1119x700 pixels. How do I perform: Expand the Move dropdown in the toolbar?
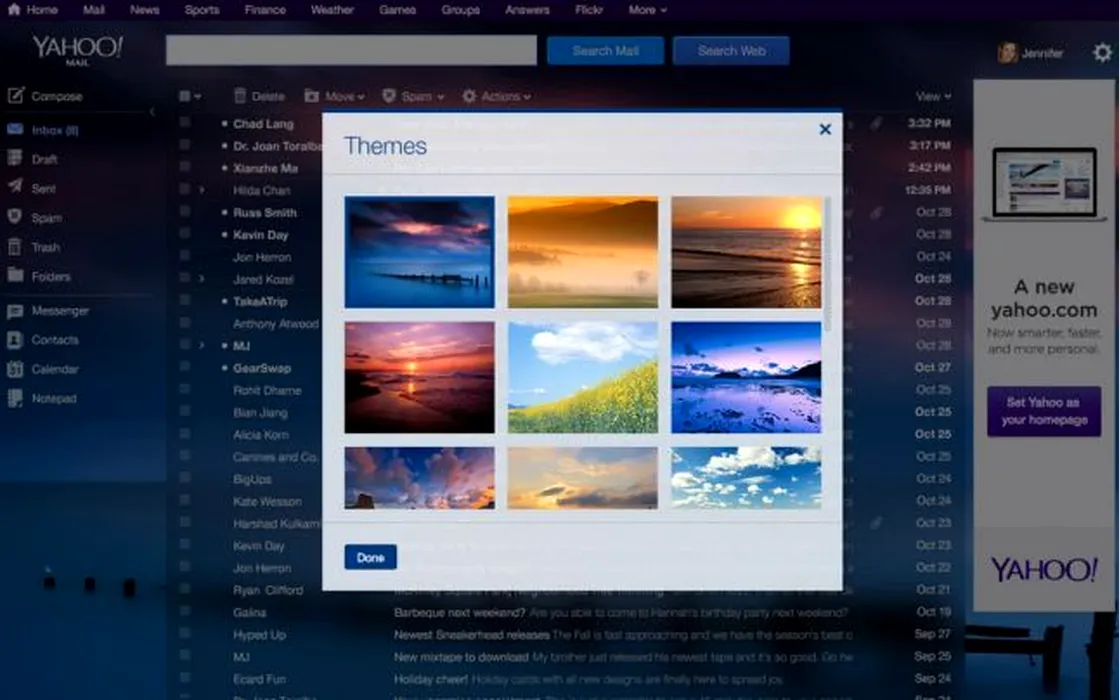click(x=335, y=96)
